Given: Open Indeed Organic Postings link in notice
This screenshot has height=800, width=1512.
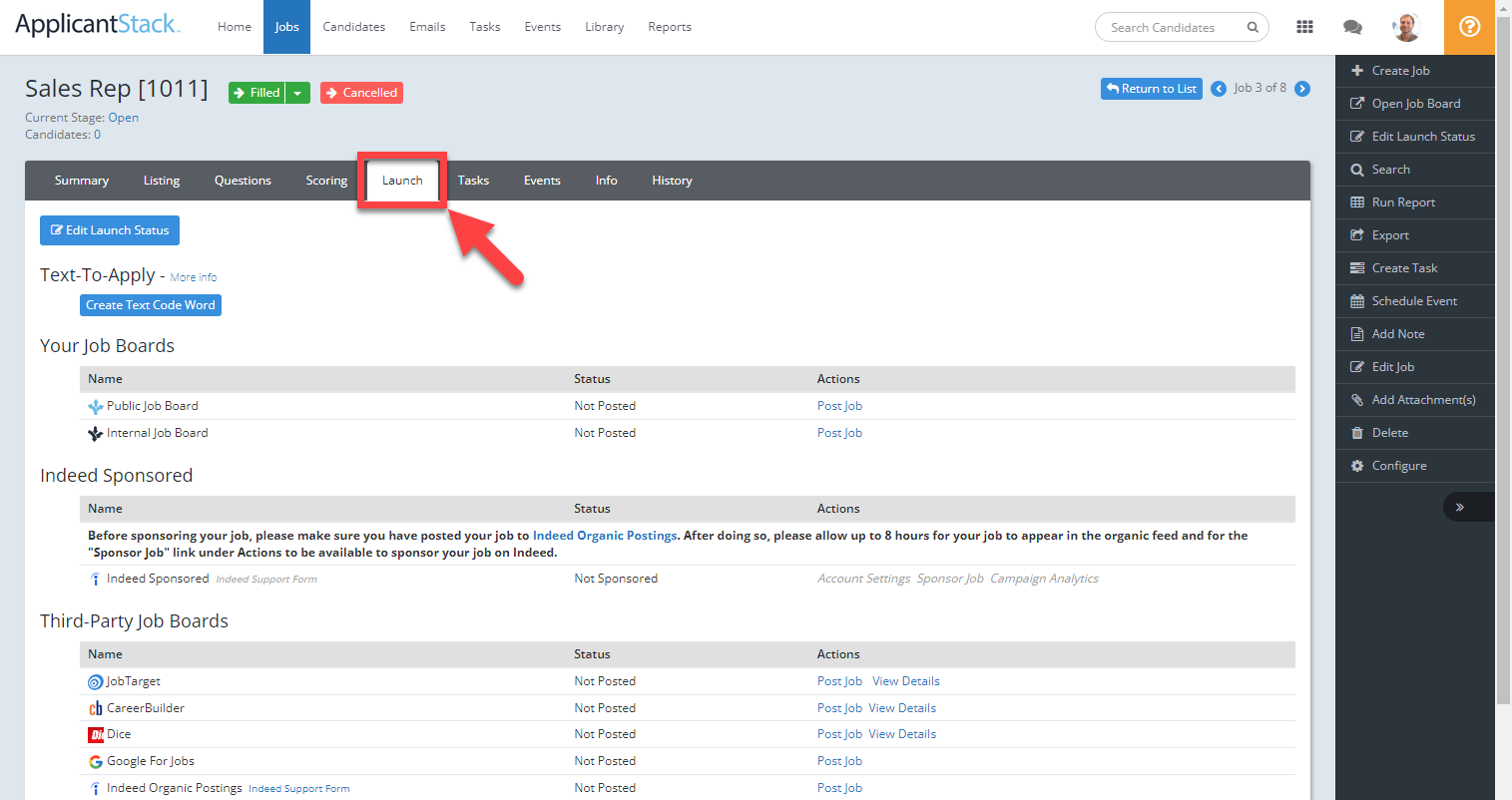Looking at the screenshot, I should click(605, 536).
